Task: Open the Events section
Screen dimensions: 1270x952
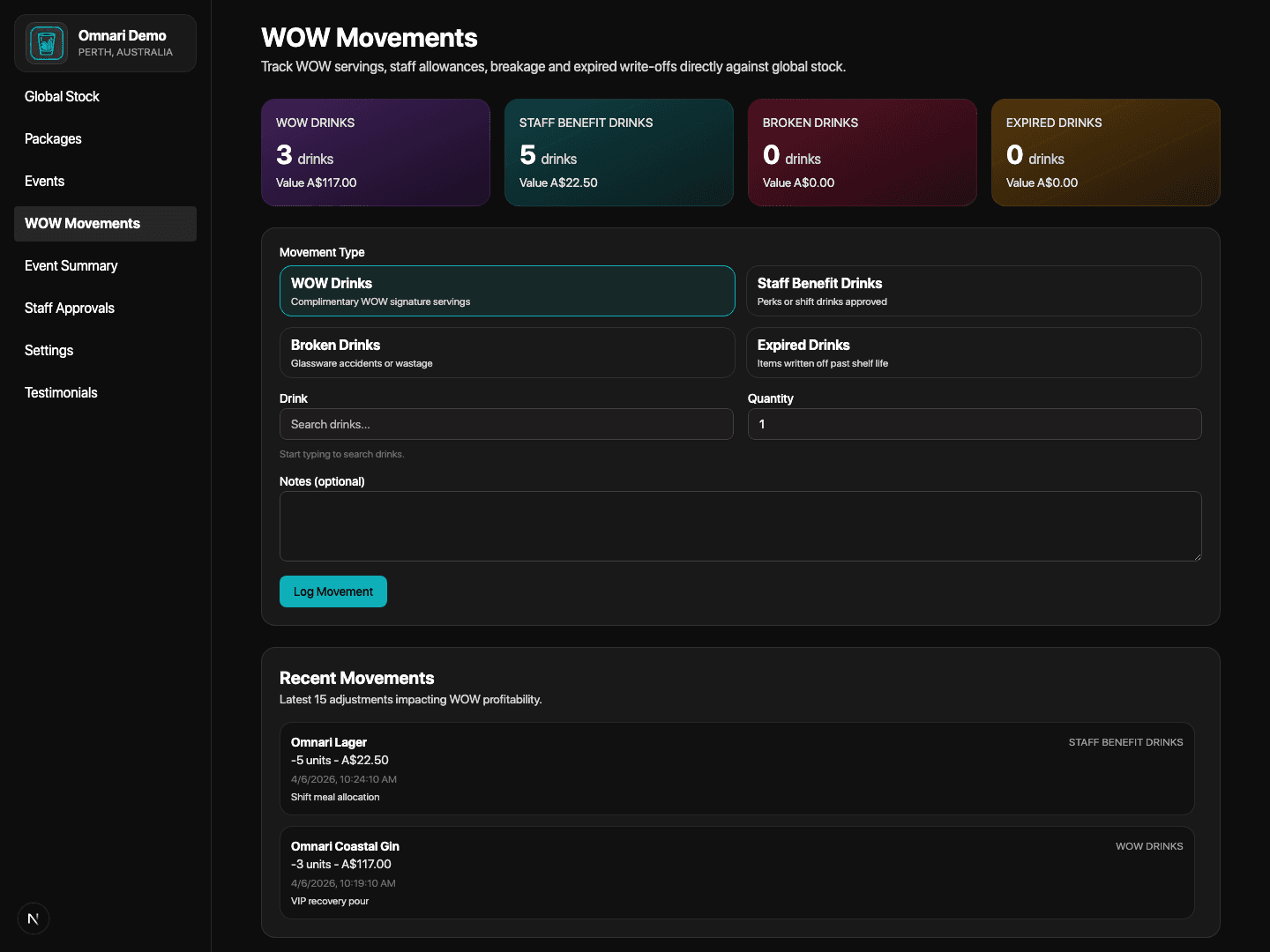Action: click(x=44, y=182)
